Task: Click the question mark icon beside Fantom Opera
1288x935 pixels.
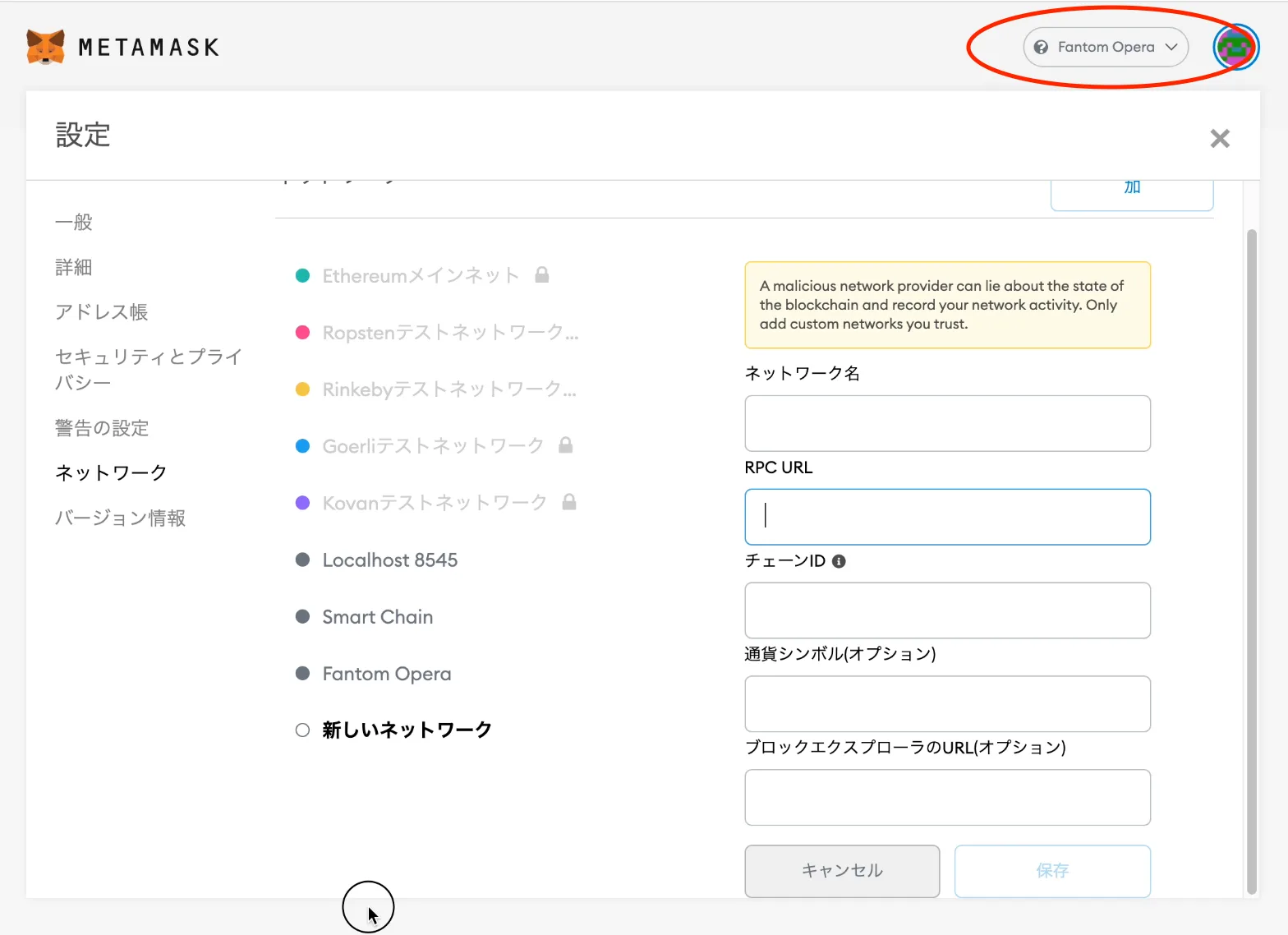Action: click(1041, 47)
